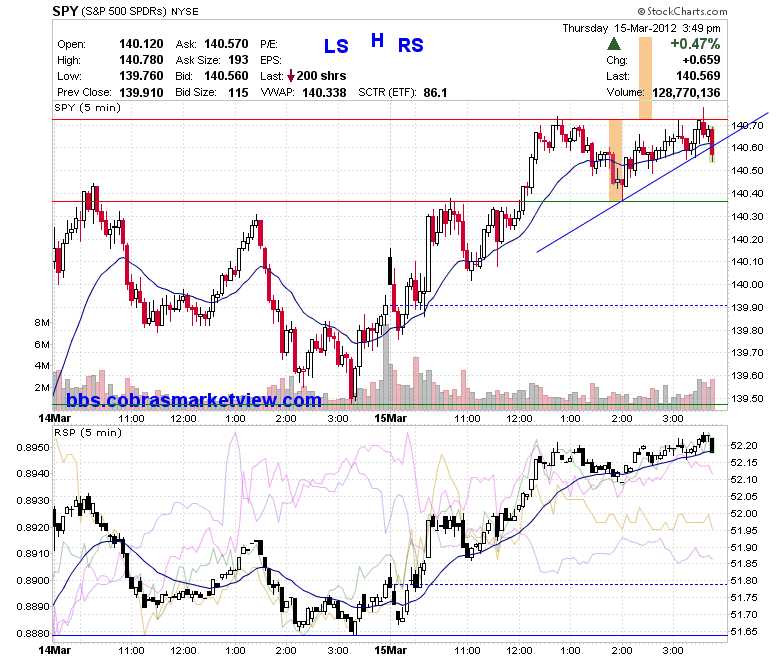The image size is (780, 659).
Task: Click the Open value 140.120
Action: click(x=141, y=44)
